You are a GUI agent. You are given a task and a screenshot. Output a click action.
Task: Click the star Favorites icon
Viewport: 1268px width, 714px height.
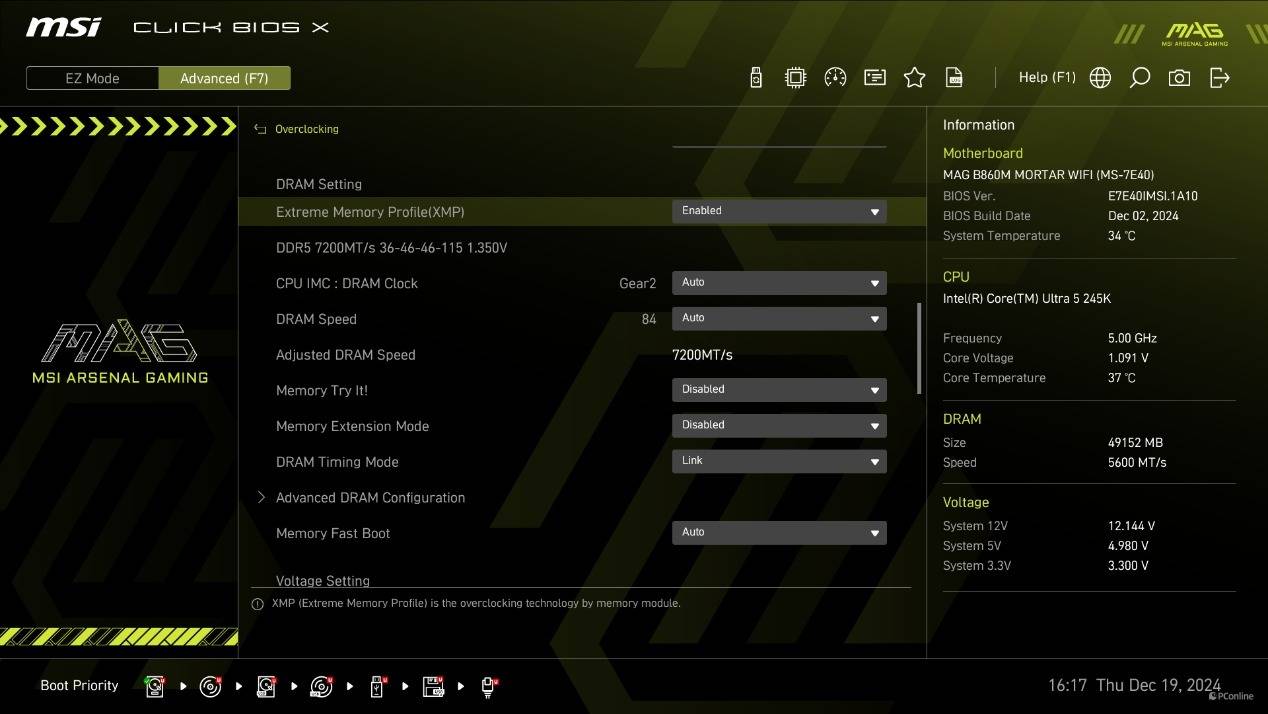pyautogui.click(x=914, y=78)
